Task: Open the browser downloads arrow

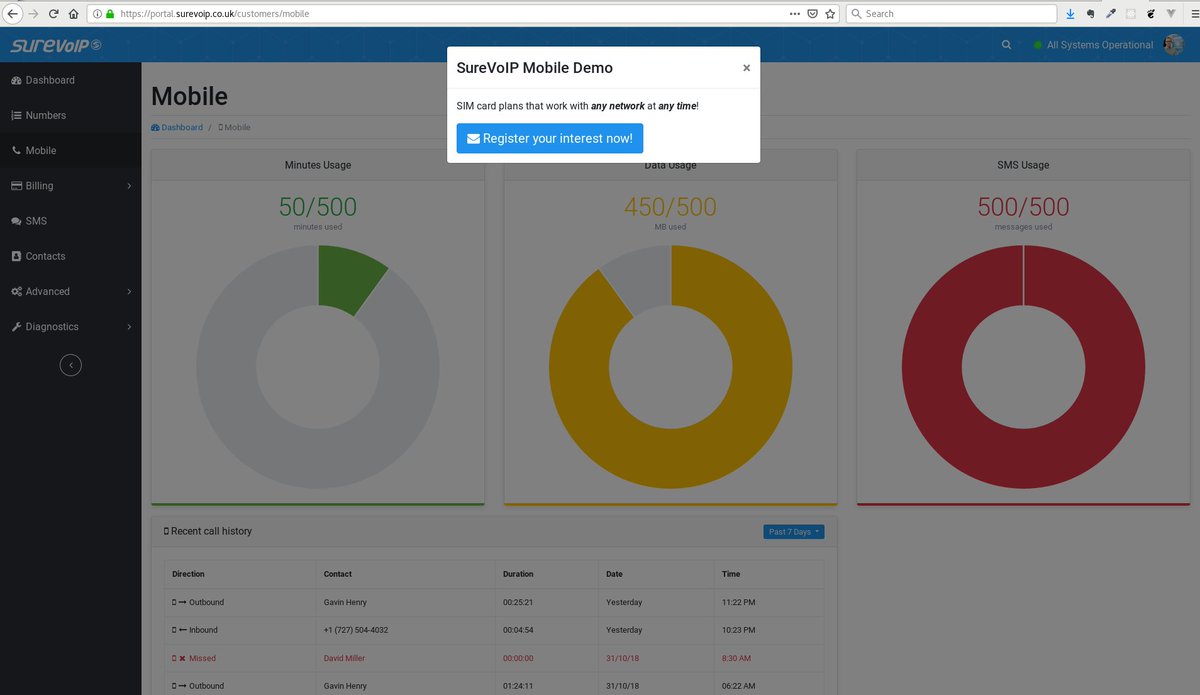Action: pyautogui.click(x=1070, y=14)
